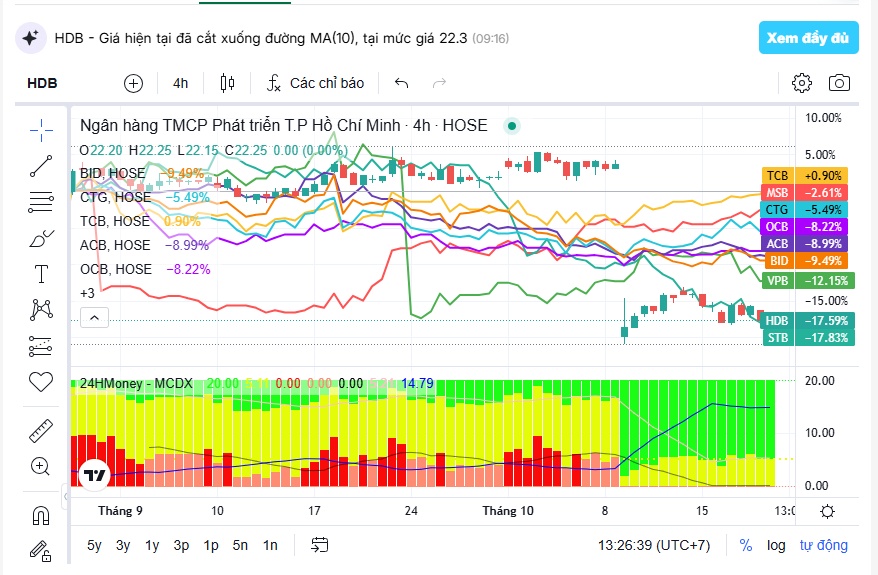
Task: Select the ruler measure tool
Action: [x=41, y=431]
